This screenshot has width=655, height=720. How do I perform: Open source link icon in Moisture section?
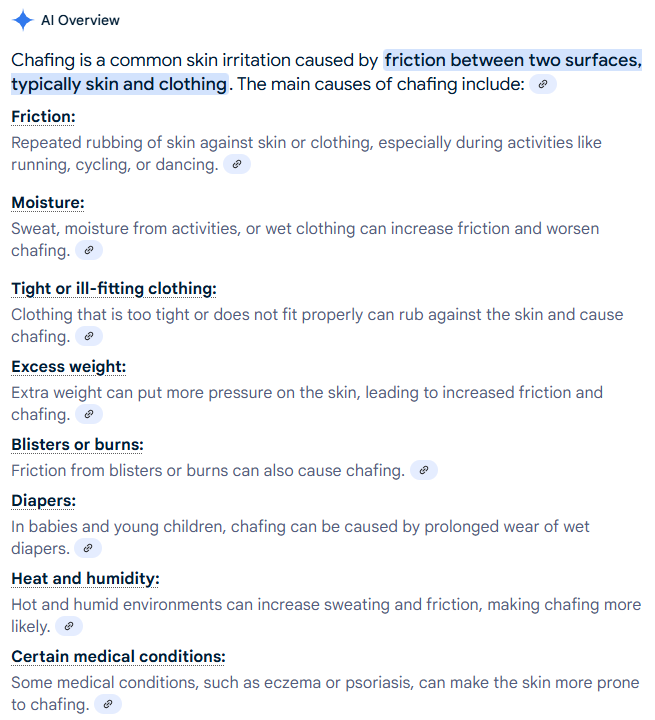tap(89, 250)
